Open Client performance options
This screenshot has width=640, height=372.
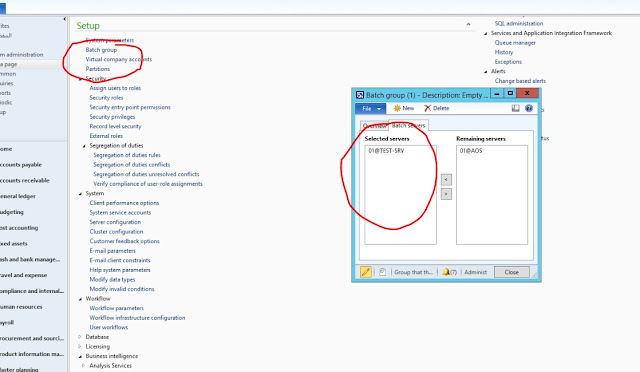(x=124, y=203)
